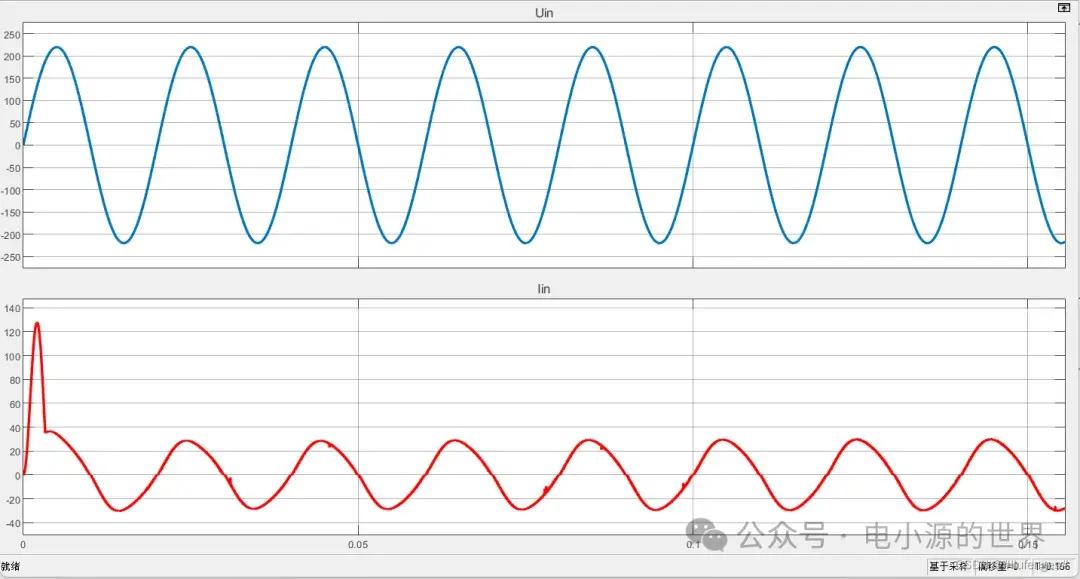
Task: Click the 140 label on Iin axis
Action: pos(12,308)
